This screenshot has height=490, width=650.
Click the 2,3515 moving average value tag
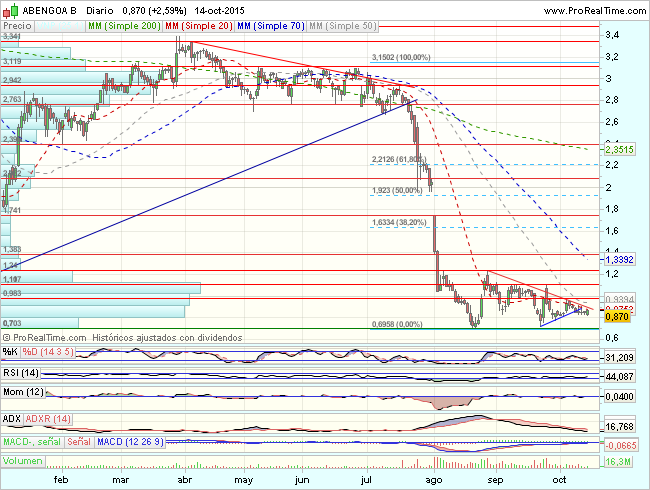620,149
